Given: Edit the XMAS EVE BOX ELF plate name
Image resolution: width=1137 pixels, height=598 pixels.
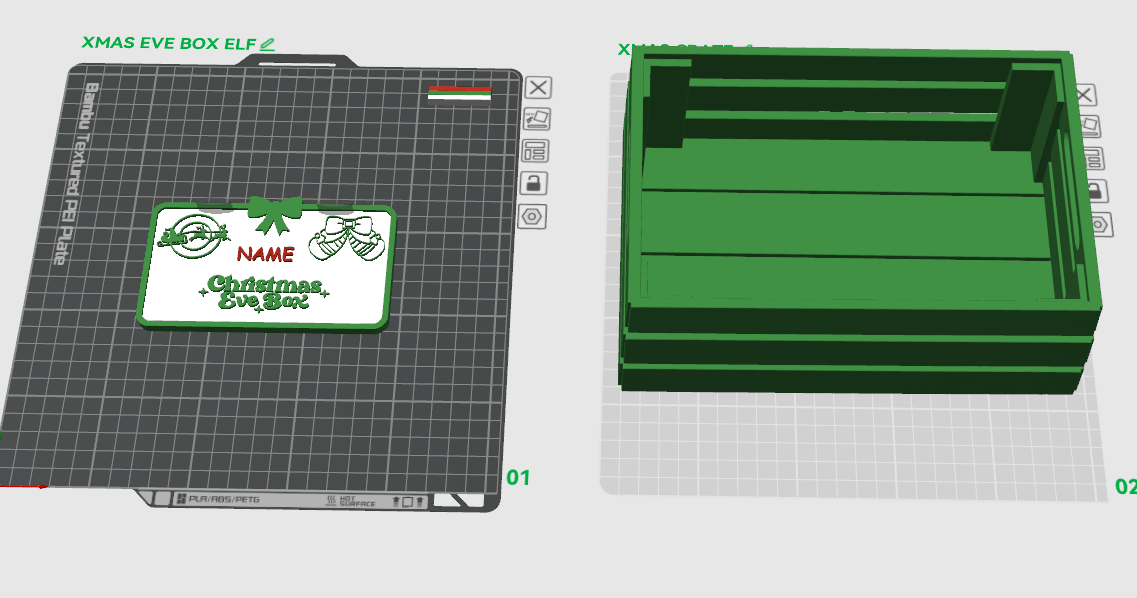Looking at the screenshot, I should click(x=268, y=44).
